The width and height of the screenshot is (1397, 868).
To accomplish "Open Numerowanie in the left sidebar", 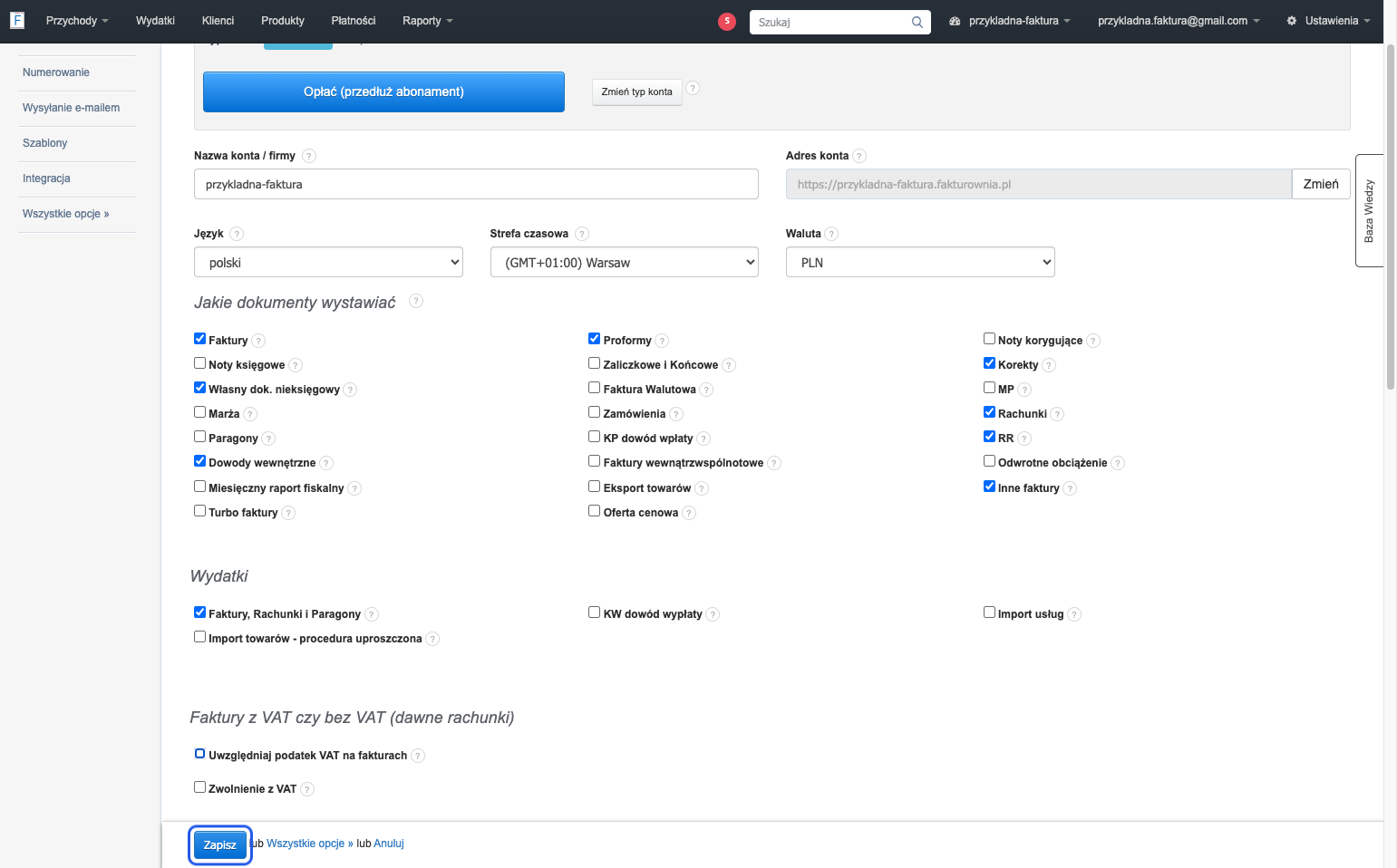I will (x=56, y=72).
